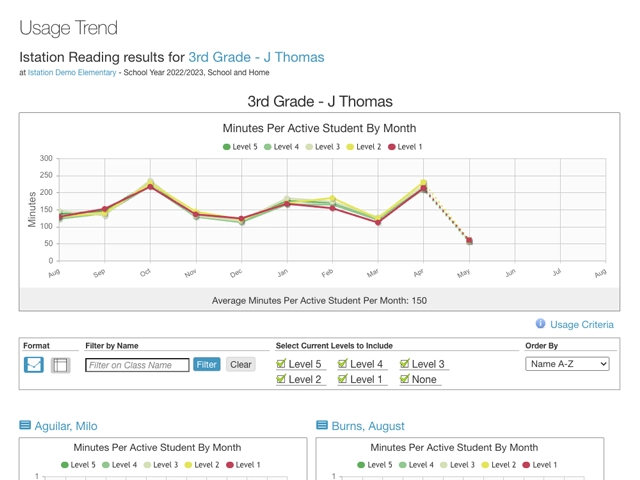Click the Level 1 October data point
This screenshot has width=640, height=480.
pyautogui.click(x=150, y=187)
